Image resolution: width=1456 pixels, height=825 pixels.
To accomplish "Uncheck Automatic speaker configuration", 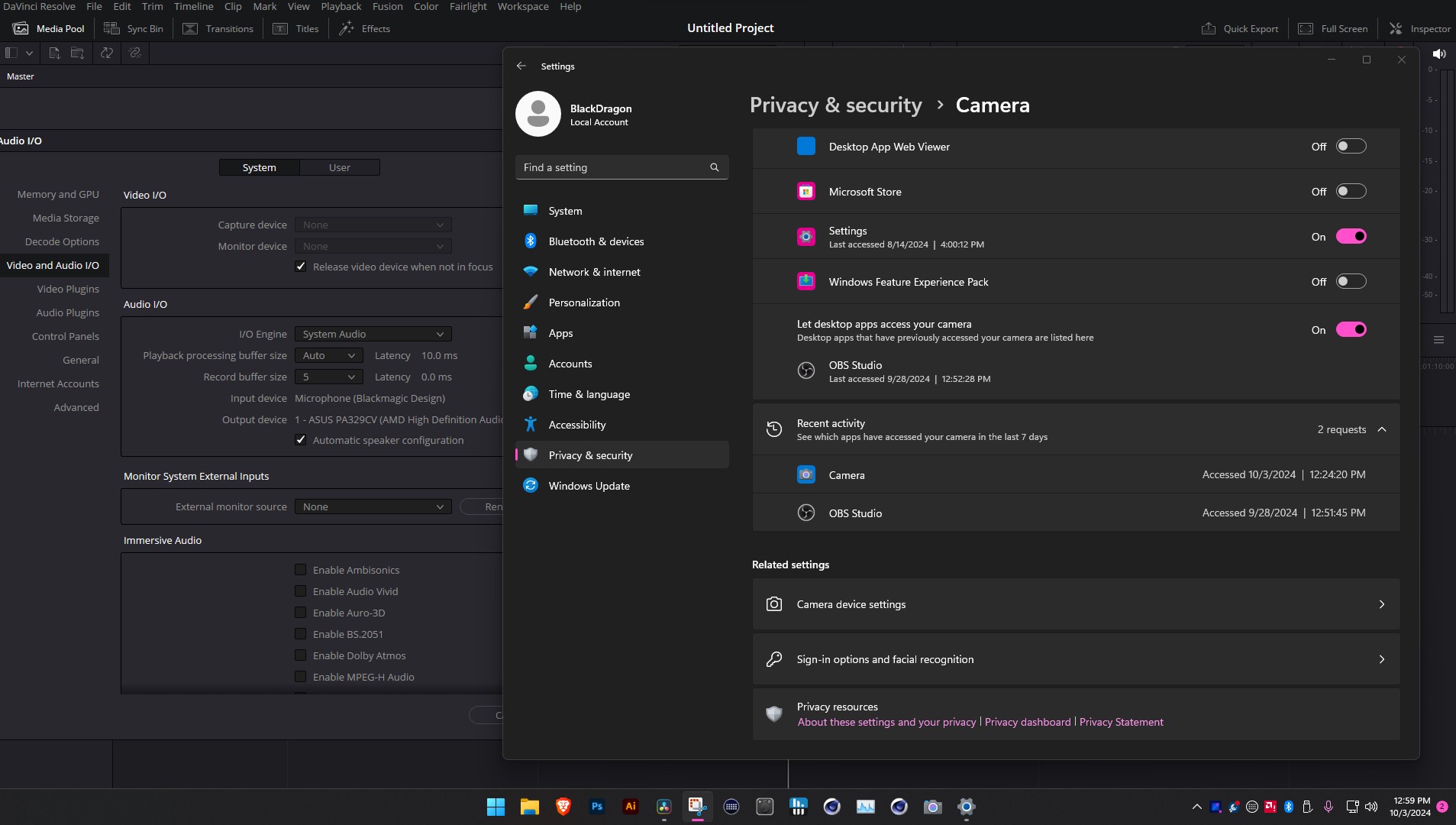I will click(301, 440).
